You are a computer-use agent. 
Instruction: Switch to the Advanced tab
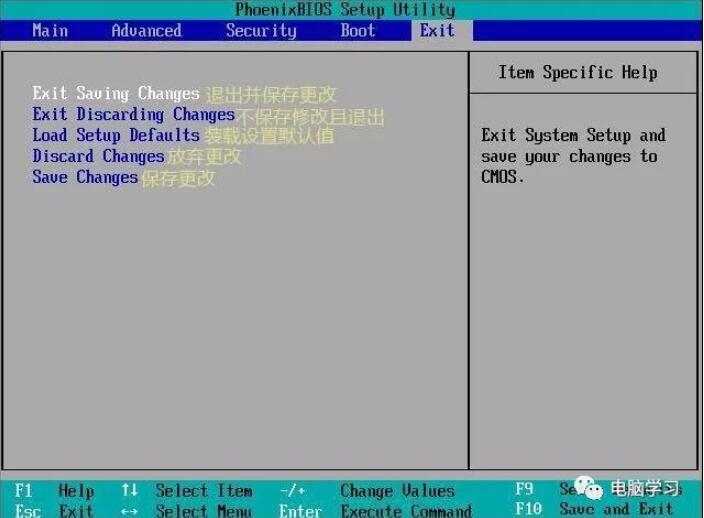[x=146, y=31]
